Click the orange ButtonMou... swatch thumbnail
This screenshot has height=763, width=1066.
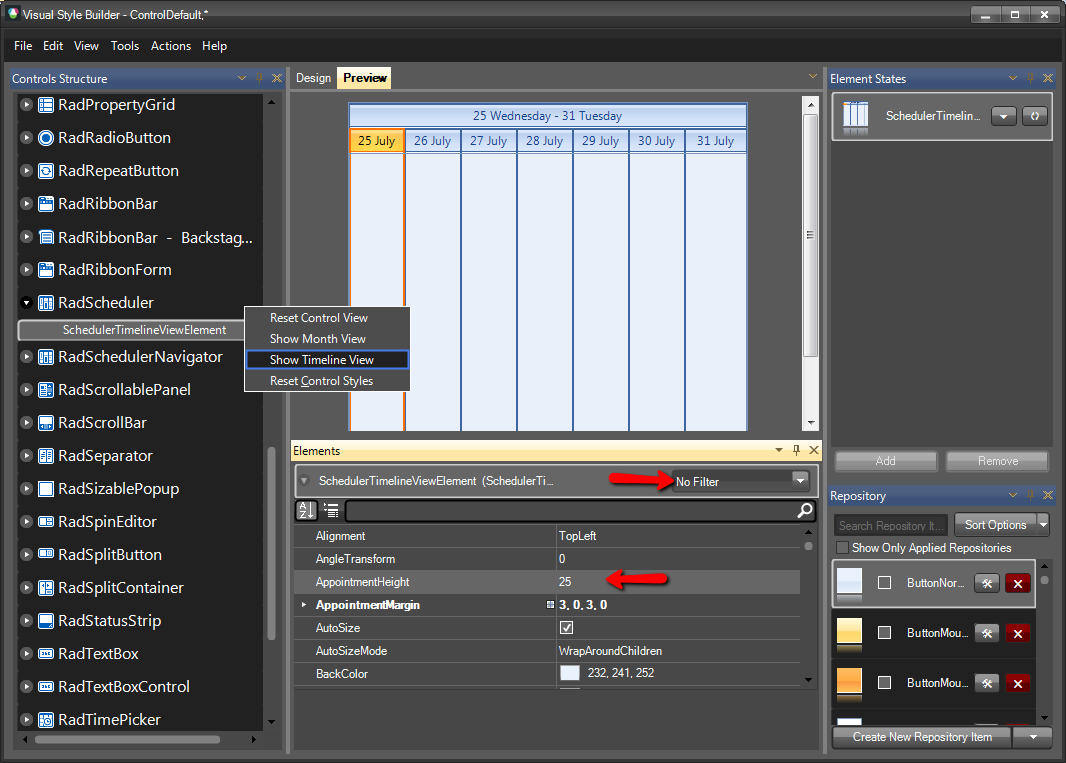coord(849,685)
